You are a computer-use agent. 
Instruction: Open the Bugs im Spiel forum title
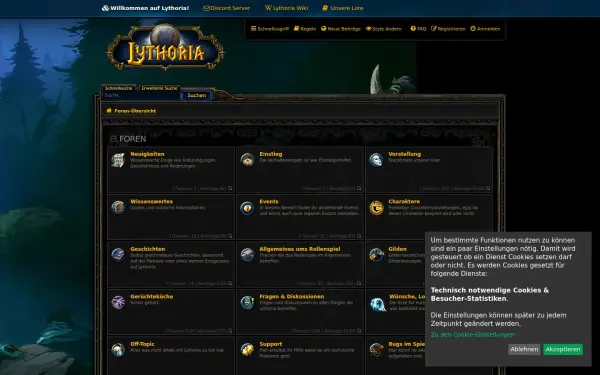click(407, 344)
